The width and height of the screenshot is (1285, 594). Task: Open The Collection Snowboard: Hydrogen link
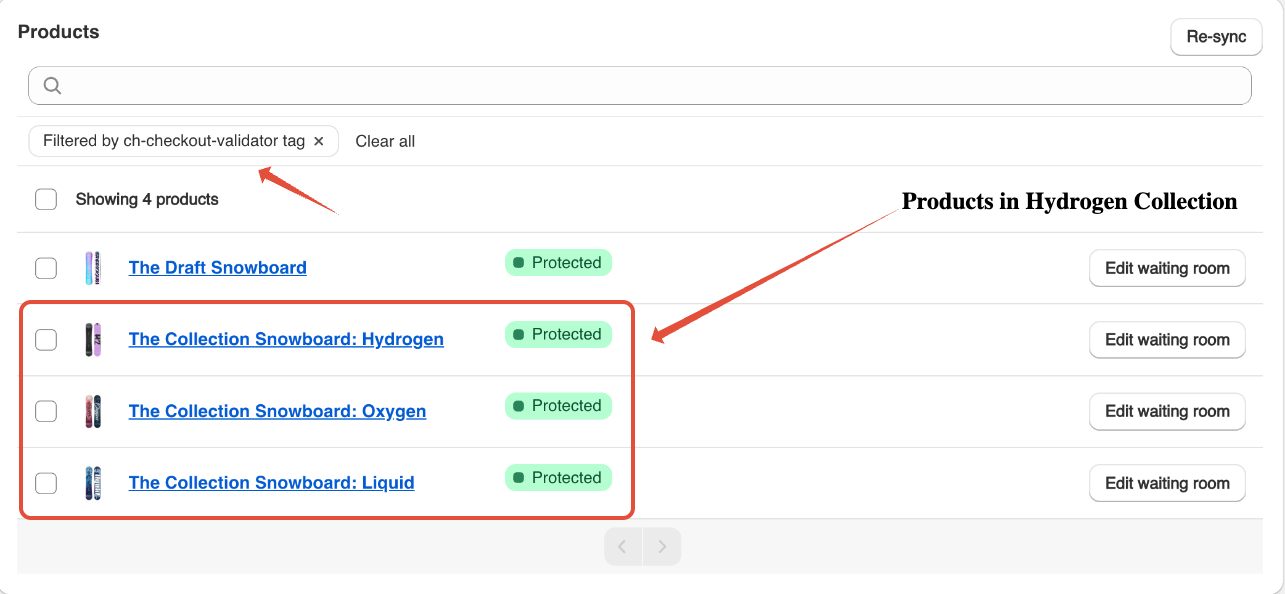tap(286, 339)
